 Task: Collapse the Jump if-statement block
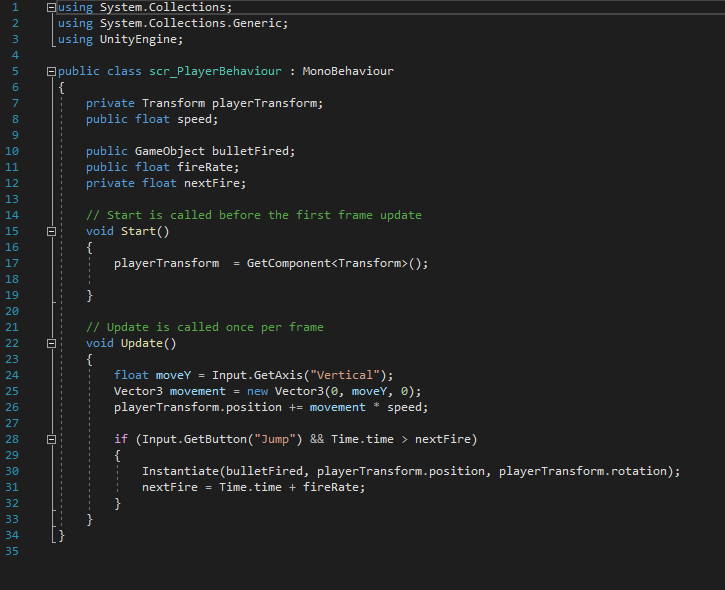point(52,440)
